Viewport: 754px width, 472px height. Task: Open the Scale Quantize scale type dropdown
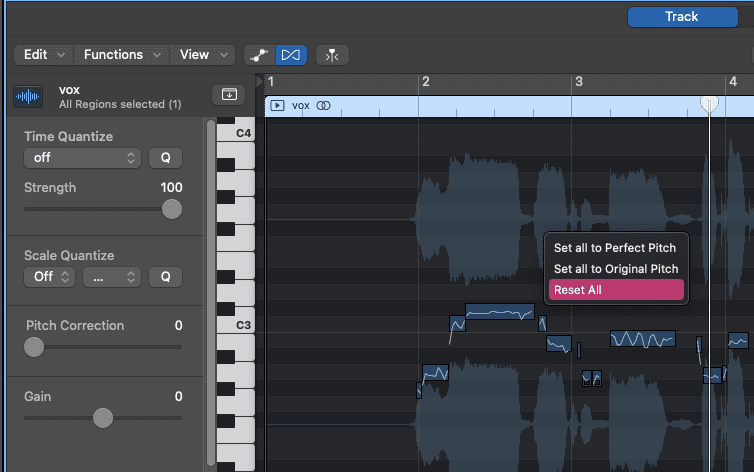click(x=112, y=277)
